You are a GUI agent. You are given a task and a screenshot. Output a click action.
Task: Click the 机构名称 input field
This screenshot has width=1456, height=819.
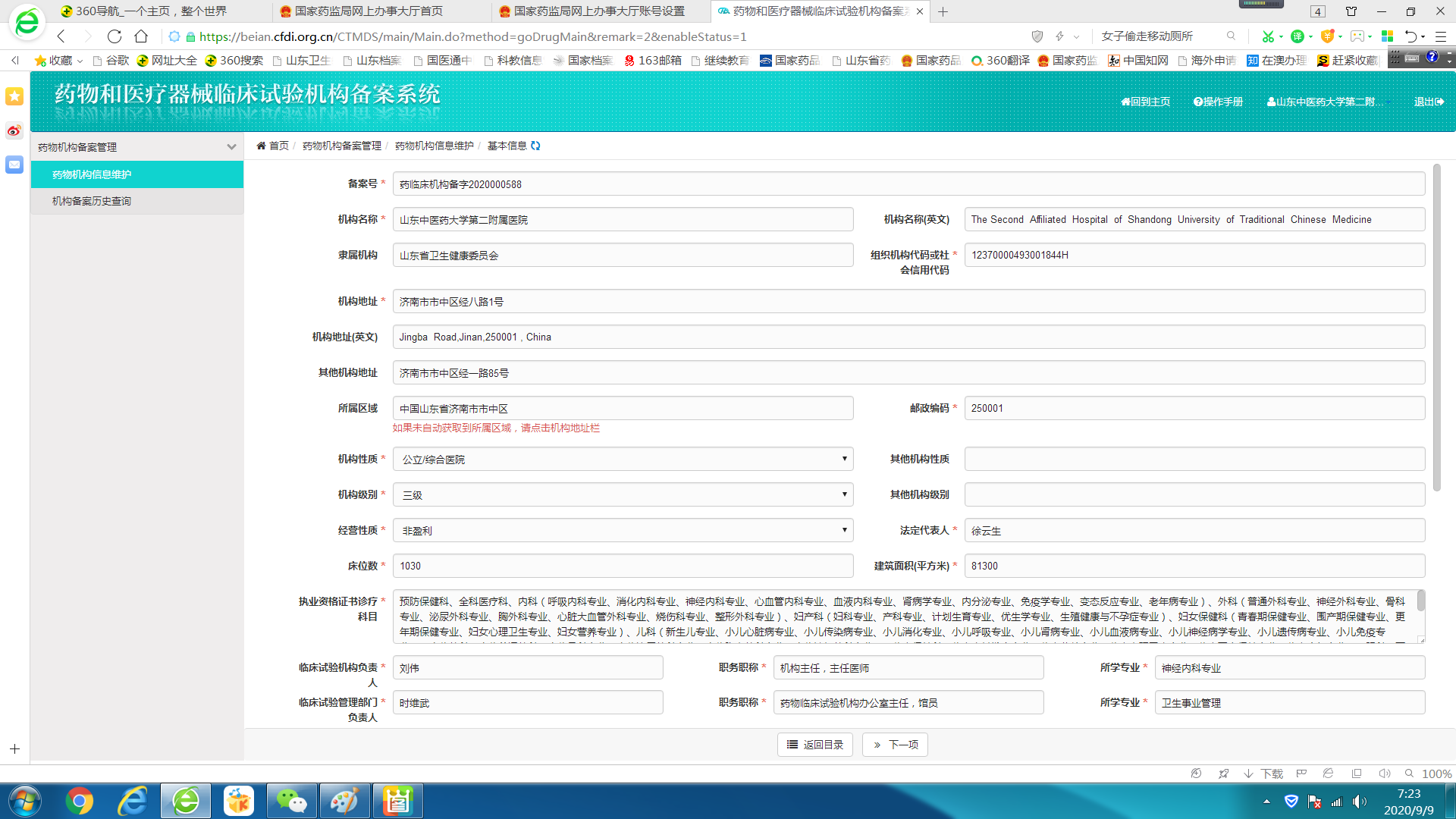(x=623, y=219)
